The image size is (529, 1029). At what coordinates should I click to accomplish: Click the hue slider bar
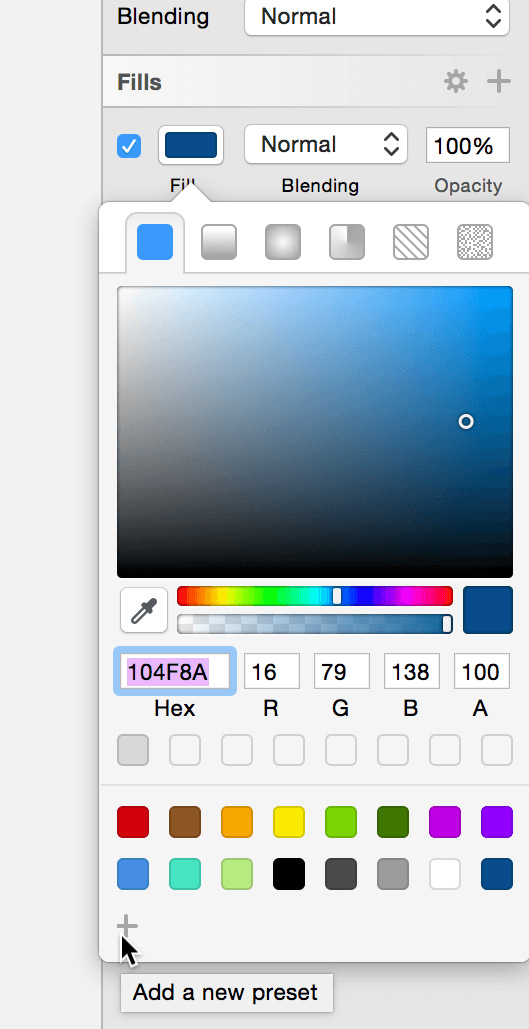(315, 596)
